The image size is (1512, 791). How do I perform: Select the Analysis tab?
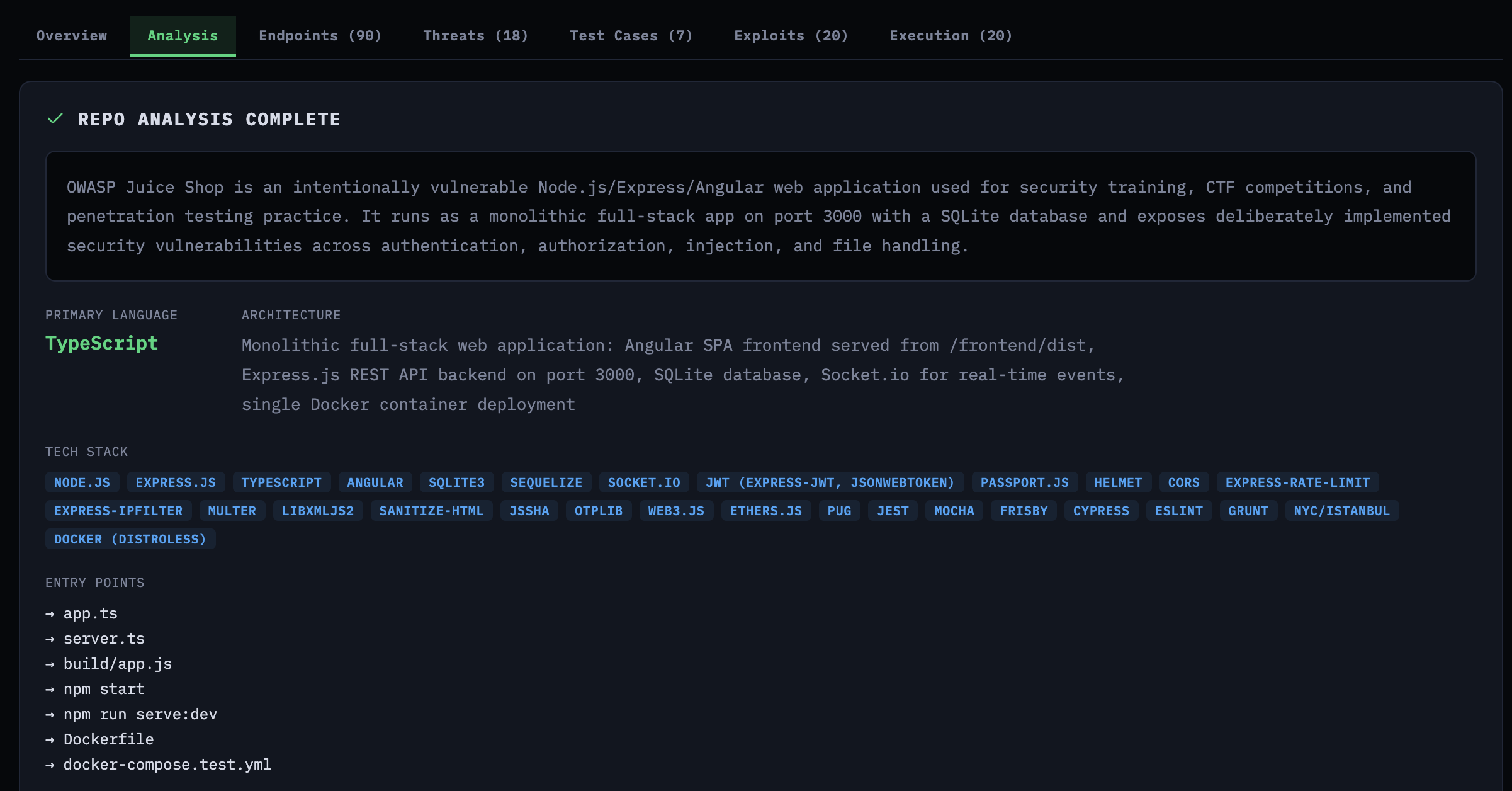183,36
